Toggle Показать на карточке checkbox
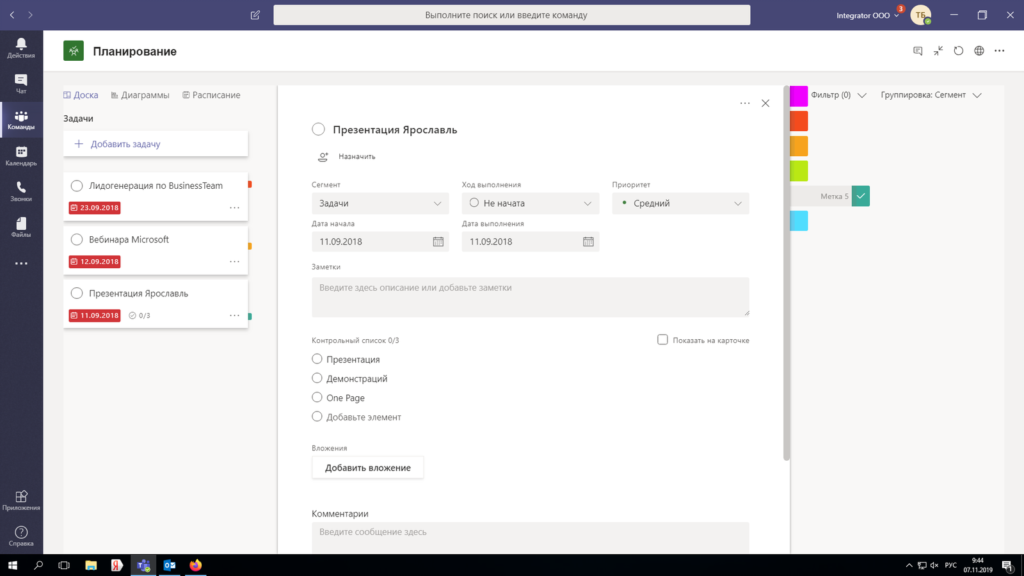Screen dimensions: 1024x576 (662, 340)
